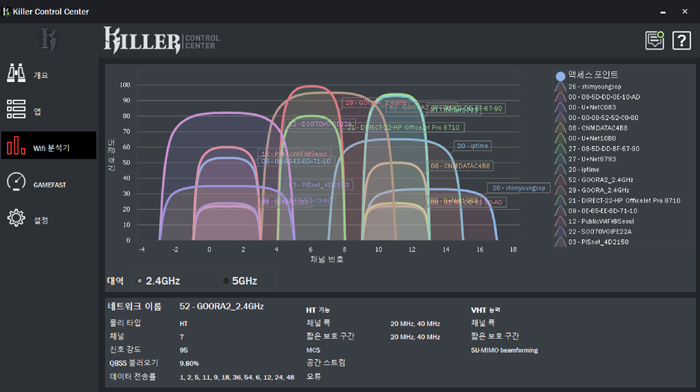Click the blue 액세스 포인트 legend circle

pyautogui.click(x=560, y=76)
